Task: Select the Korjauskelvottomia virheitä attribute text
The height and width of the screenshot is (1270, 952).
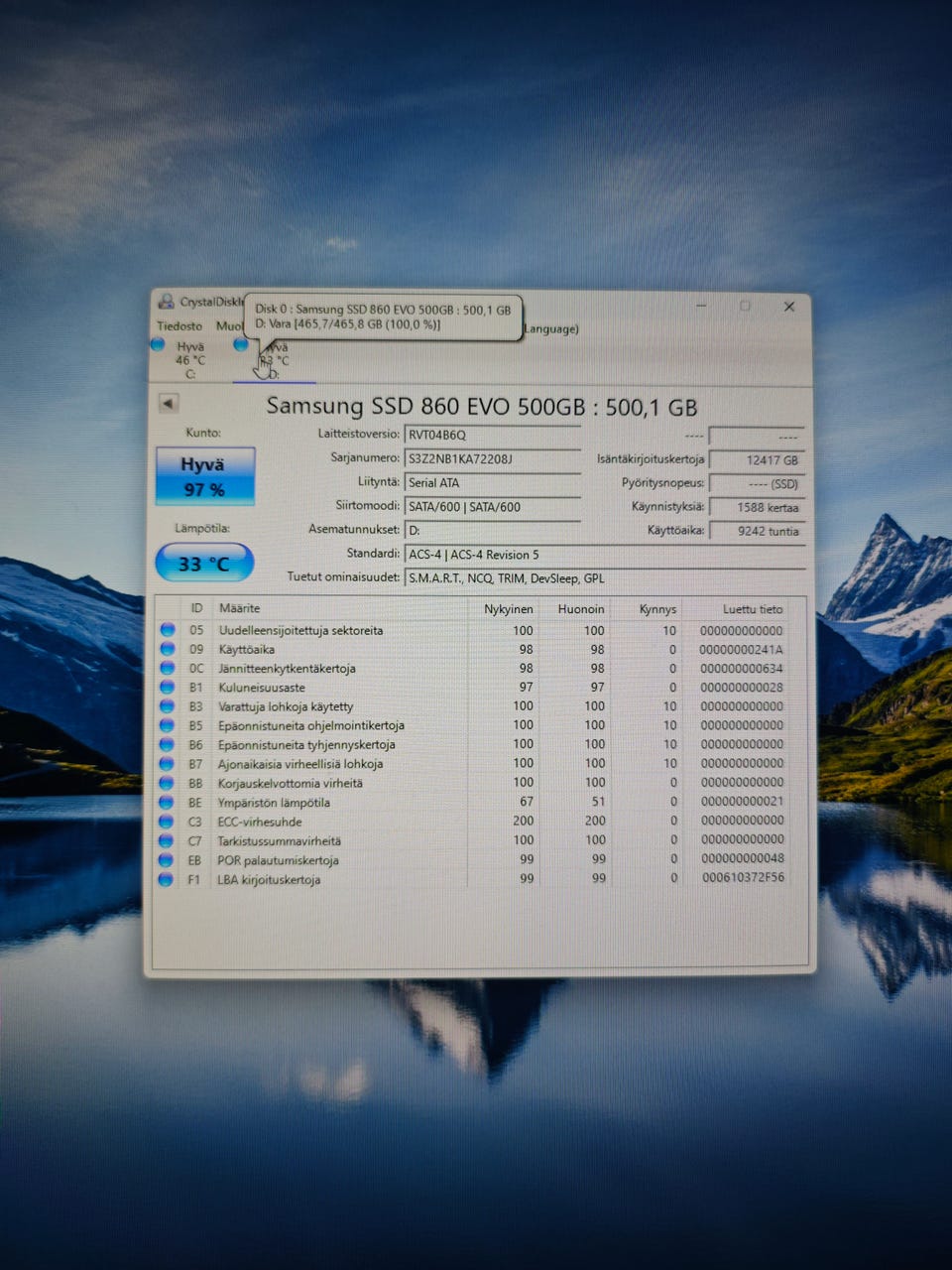Action: point(291,783)
